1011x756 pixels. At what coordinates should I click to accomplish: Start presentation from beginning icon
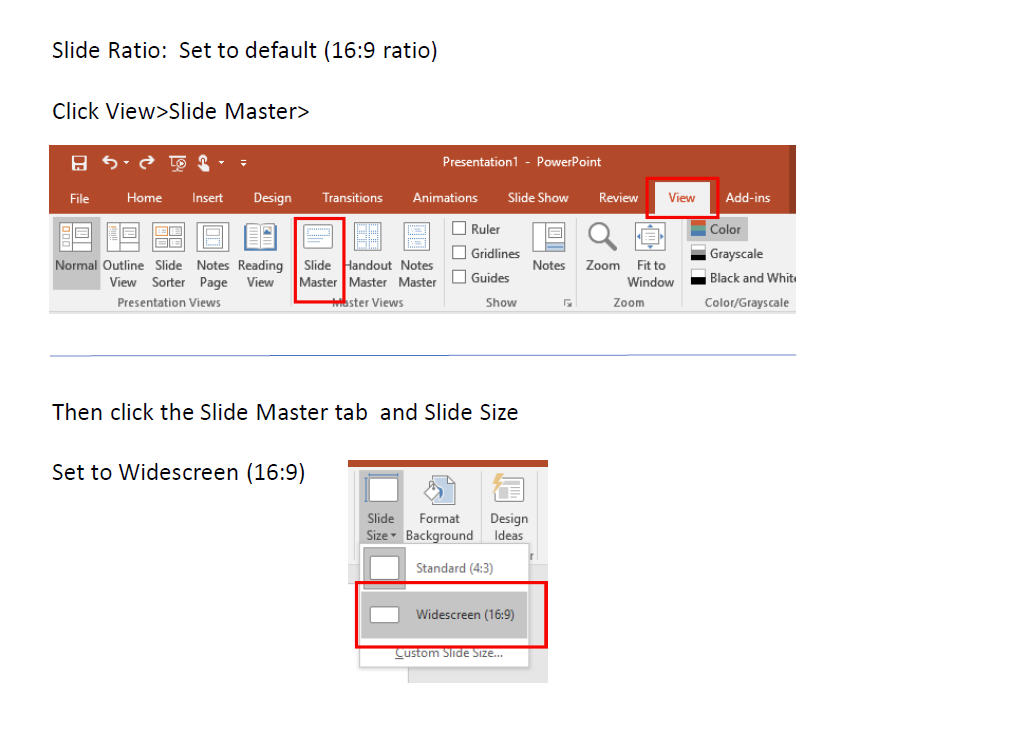(177, 163)
